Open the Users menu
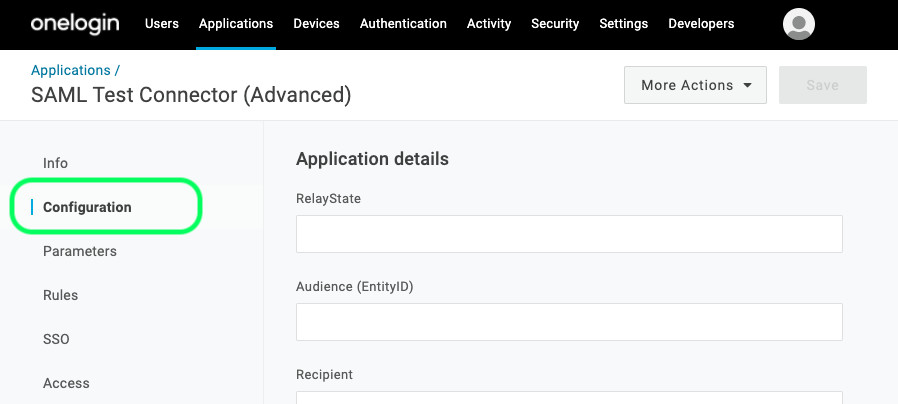The width and height of the screenshot is (898, 404). [162, 24]
